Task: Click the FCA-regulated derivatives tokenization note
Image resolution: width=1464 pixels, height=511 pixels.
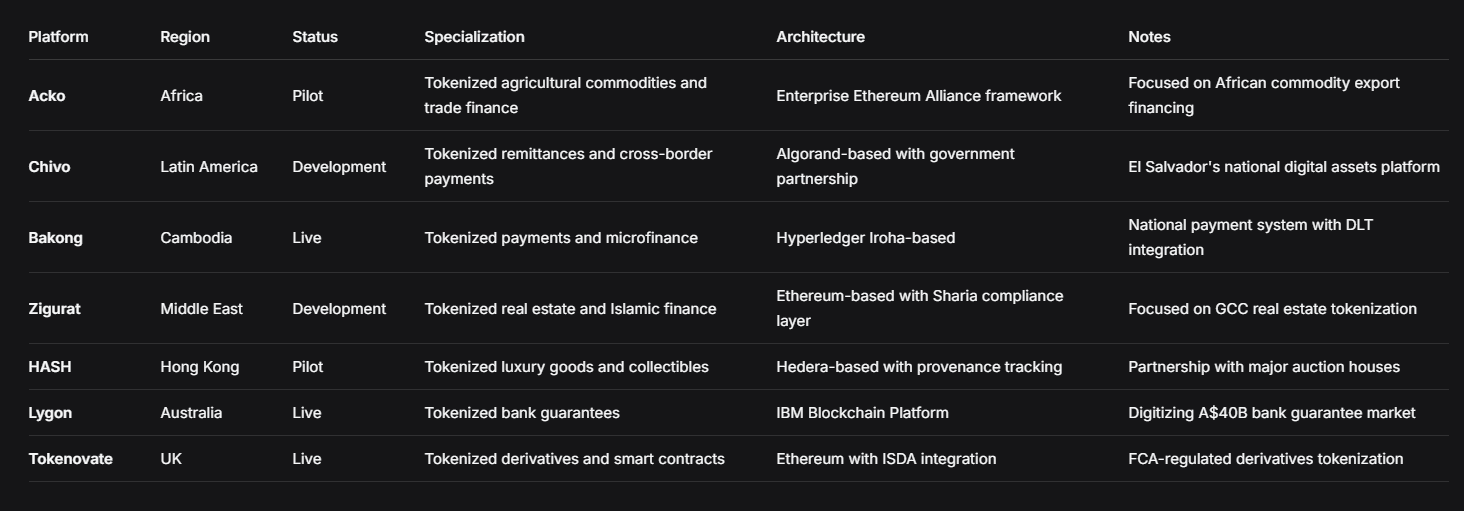Action: [x=1265, y=459]
